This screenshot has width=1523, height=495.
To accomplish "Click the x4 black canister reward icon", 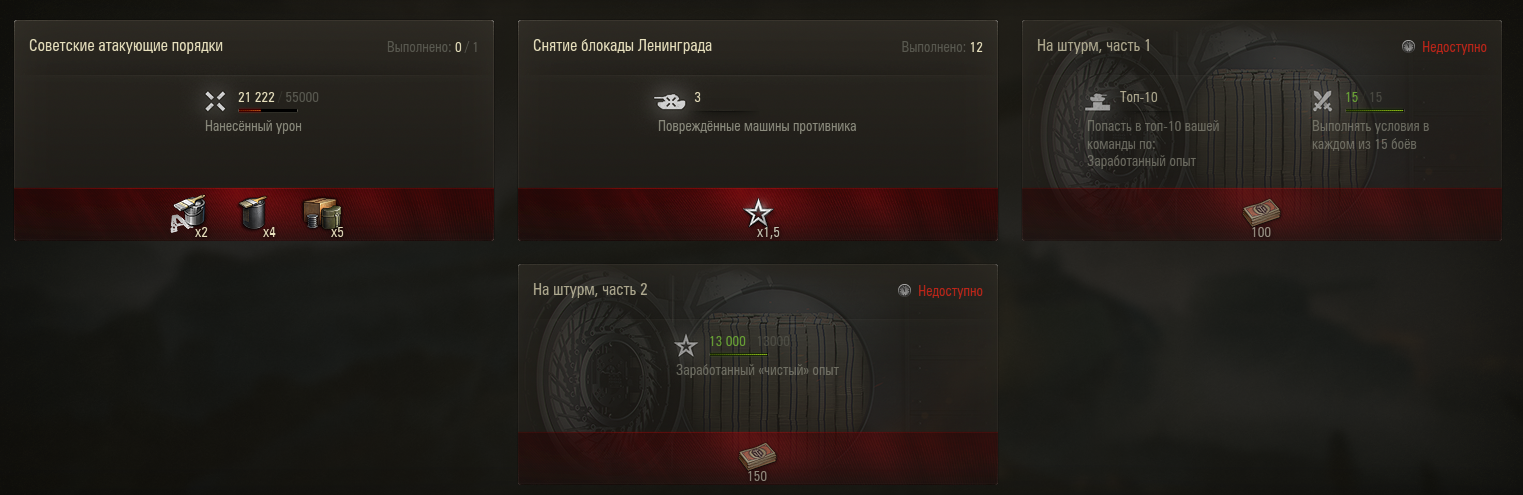I will coord(252,214).
